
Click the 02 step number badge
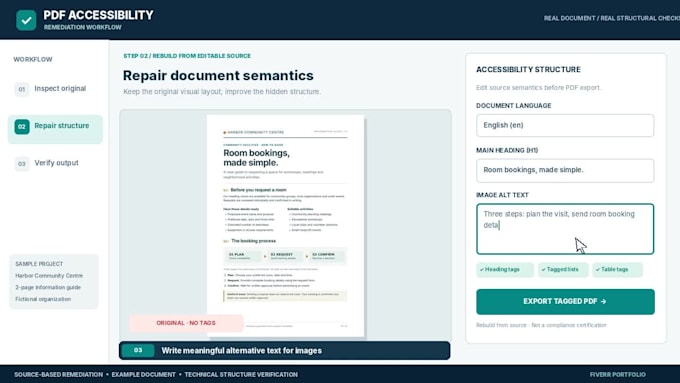22,127
